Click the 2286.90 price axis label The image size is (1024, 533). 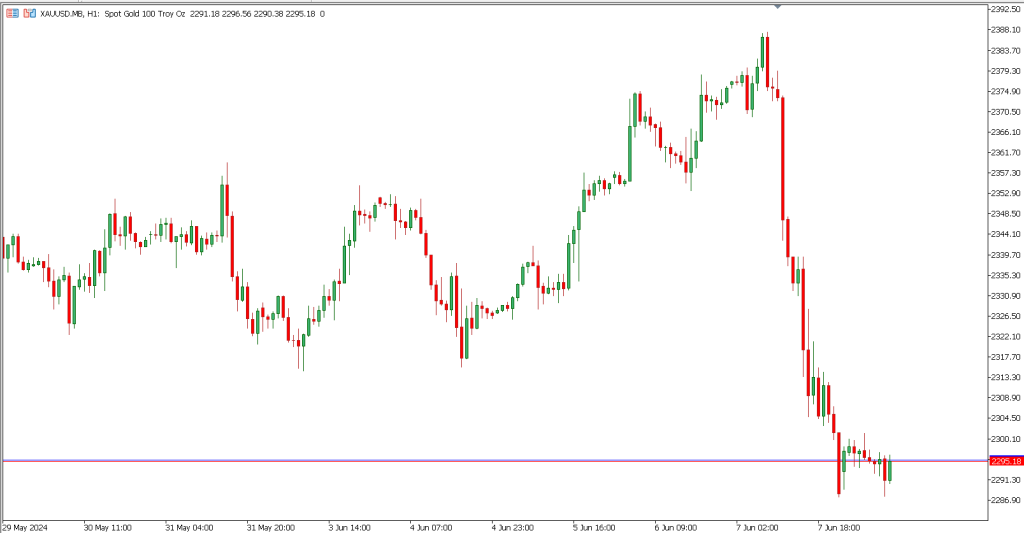coord(1007,500)
